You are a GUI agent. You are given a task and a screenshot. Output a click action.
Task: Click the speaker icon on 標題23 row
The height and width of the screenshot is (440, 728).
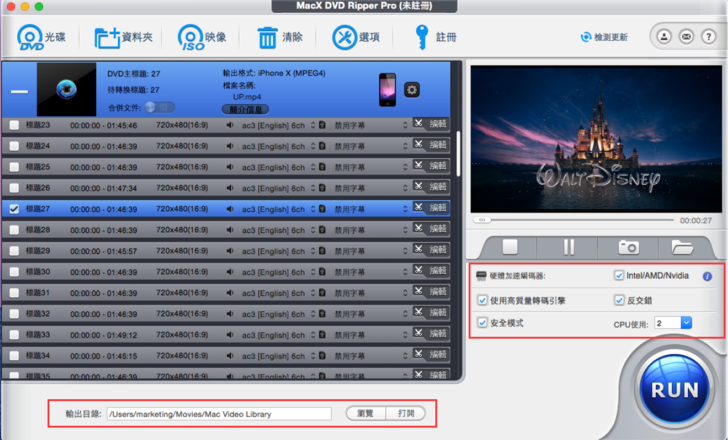[x=230, y=125]
